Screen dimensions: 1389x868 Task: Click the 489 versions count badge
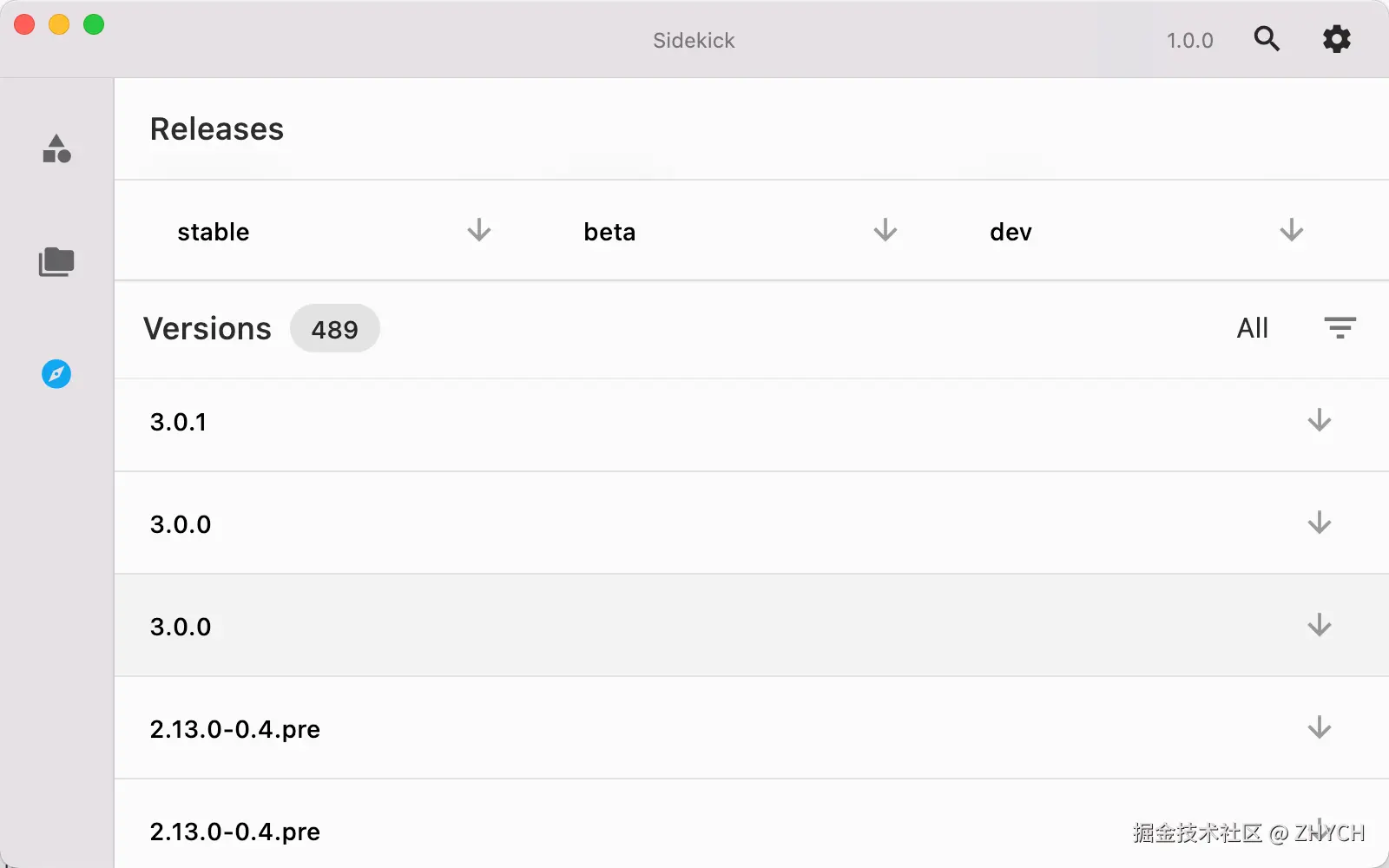(x=334, y=329)
